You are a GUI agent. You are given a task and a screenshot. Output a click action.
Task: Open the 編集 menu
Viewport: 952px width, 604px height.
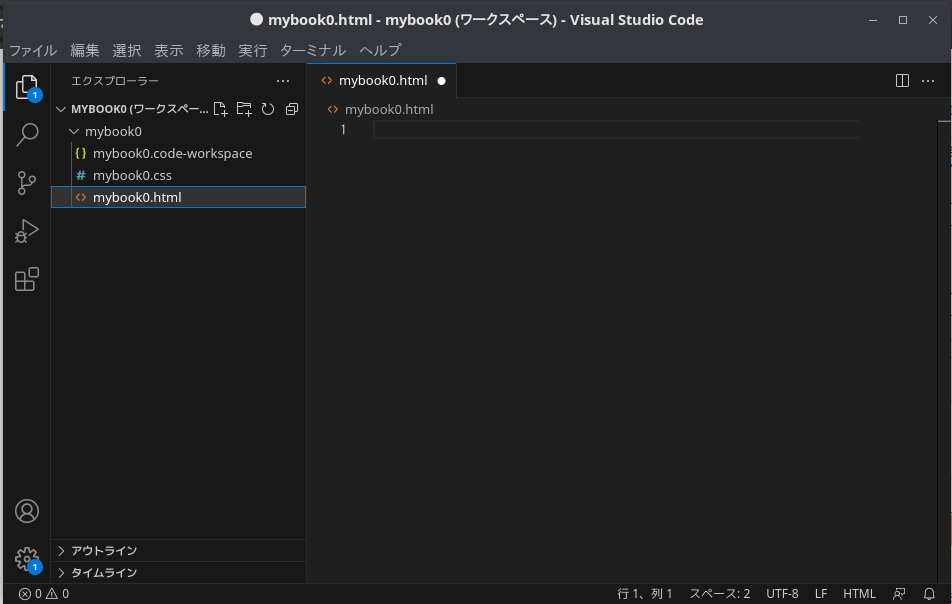coord(85,50)
